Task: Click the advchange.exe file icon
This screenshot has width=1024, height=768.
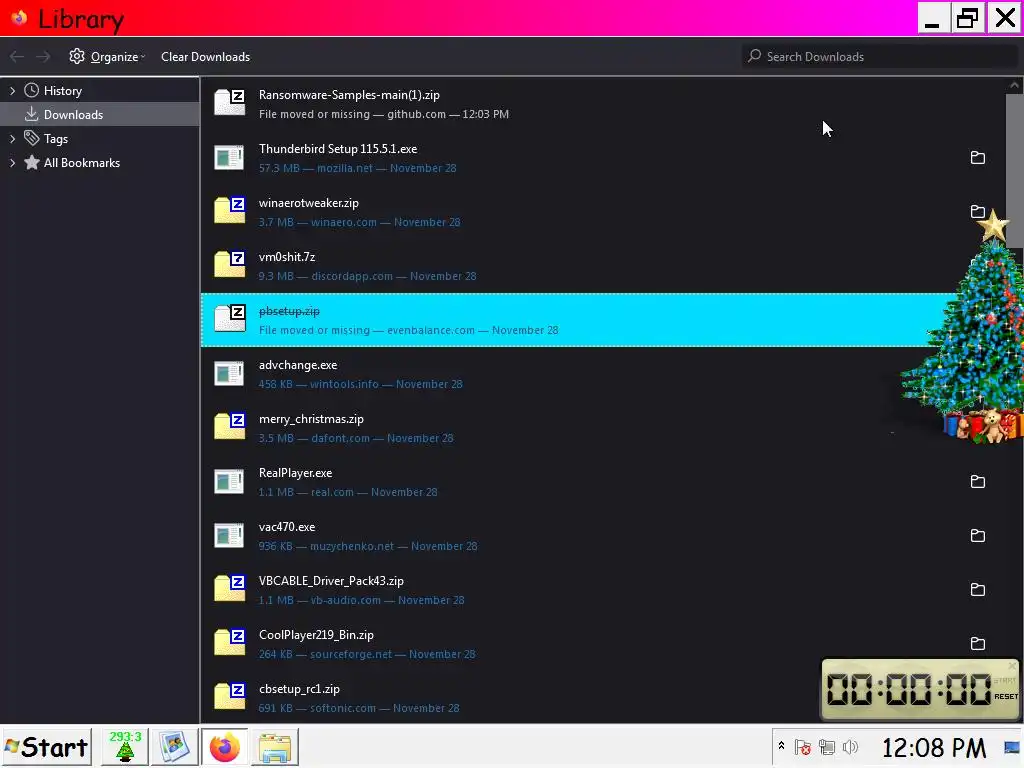Action: click(229, 374)
